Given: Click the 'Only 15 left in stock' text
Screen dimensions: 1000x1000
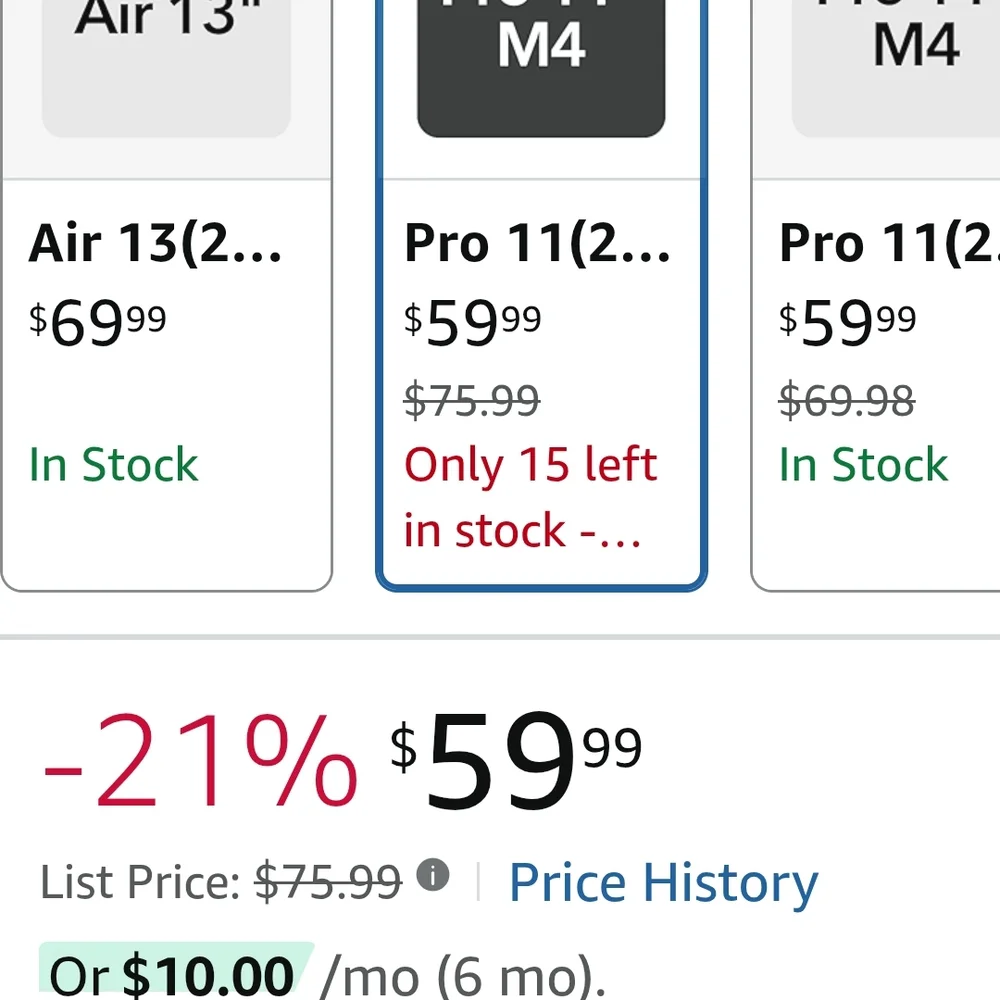Looking at the screenshot, I should tap(531, 497).
